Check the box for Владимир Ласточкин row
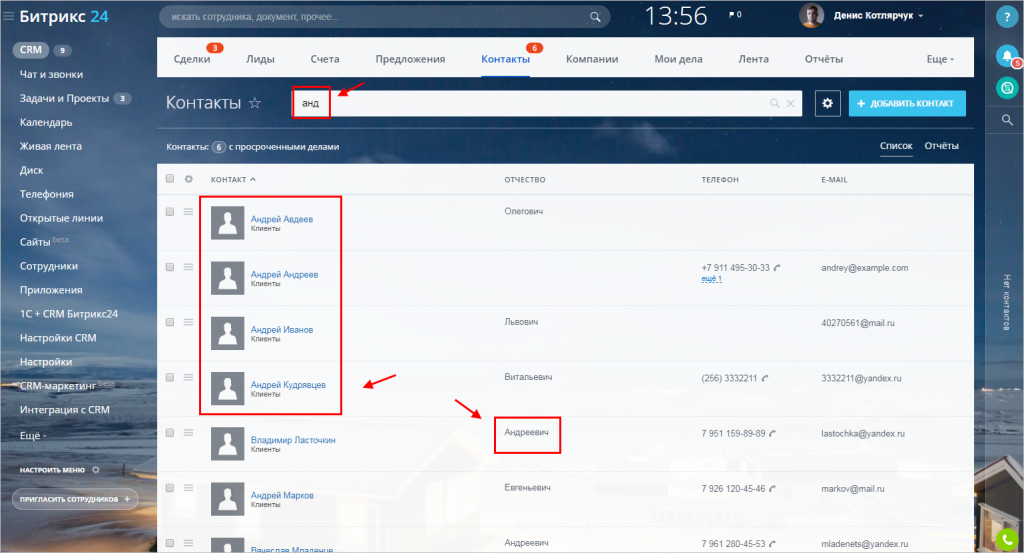Viewport: 1024px width, 553px height. 170,432
